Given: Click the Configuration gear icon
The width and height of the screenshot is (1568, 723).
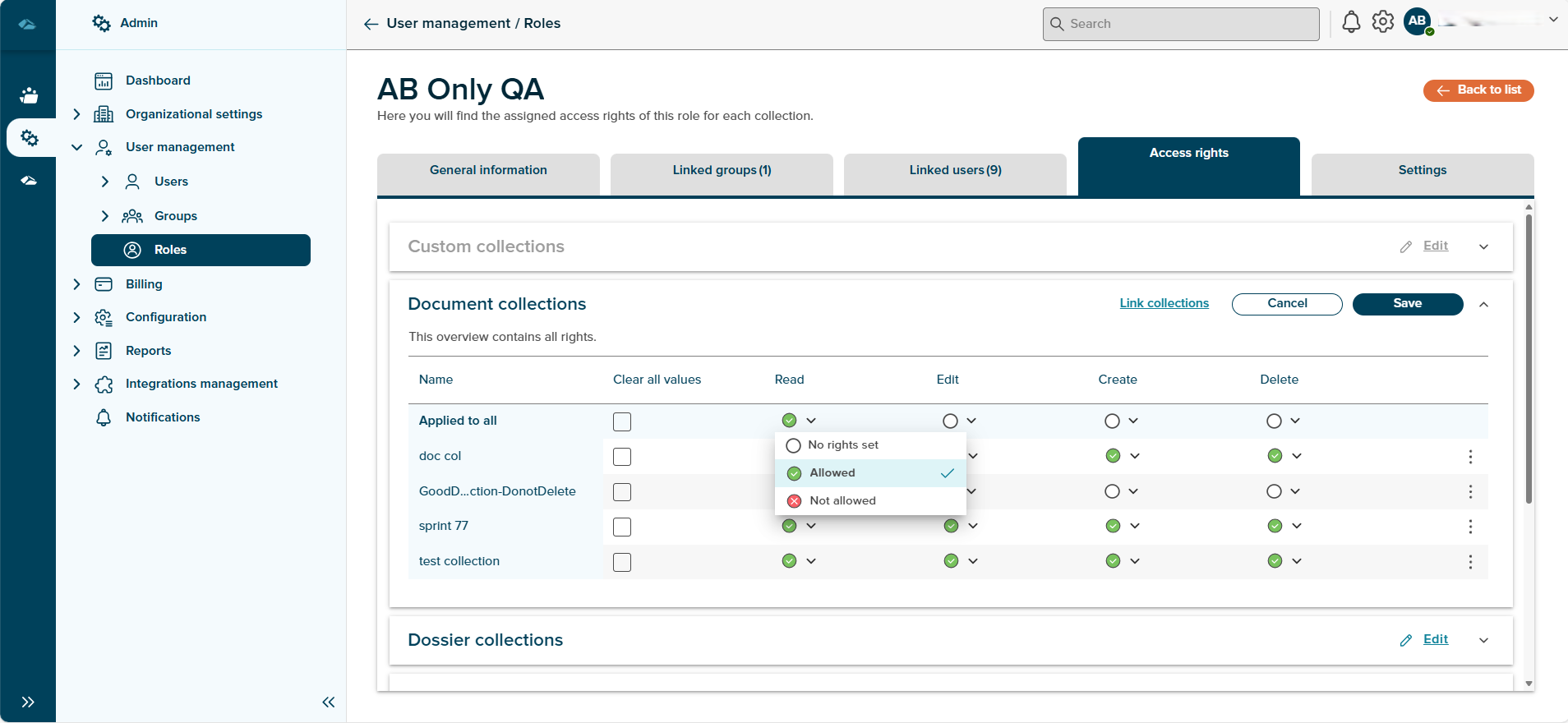Looking at the screenshot, I should (104, 317).
